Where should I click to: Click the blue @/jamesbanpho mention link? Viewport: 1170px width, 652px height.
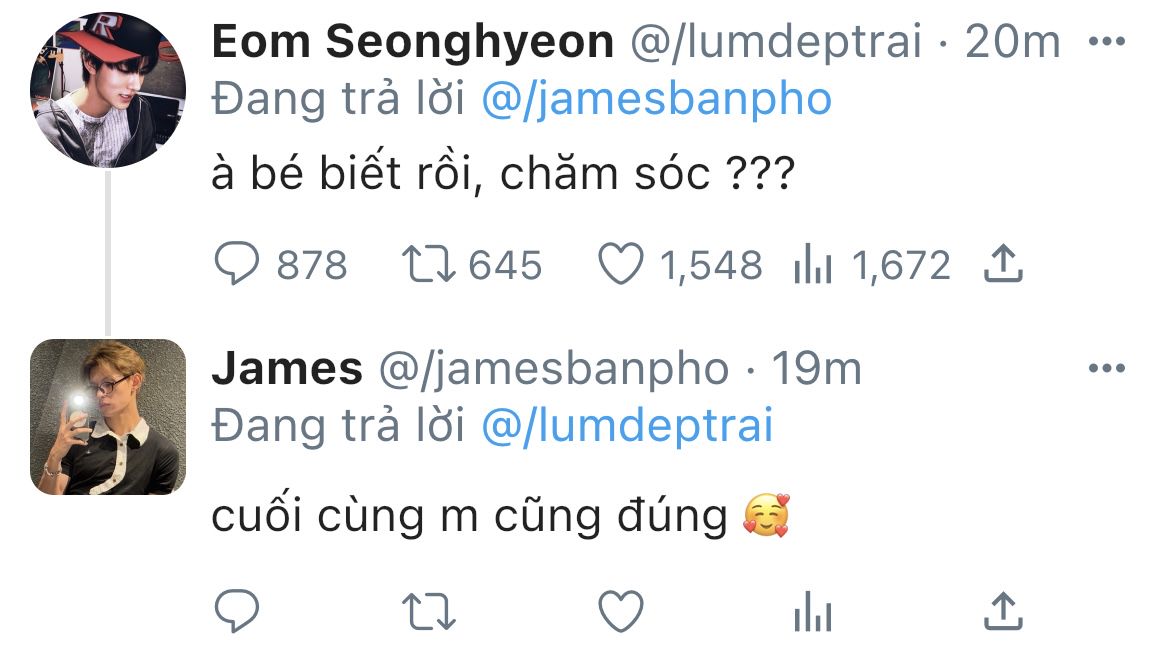(656, 98)
